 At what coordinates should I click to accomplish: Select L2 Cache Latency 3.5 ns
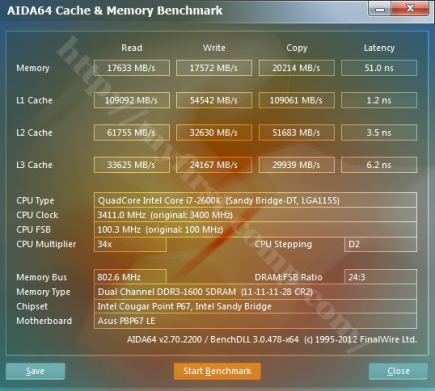pyautogui.click(x=379, y=133)
